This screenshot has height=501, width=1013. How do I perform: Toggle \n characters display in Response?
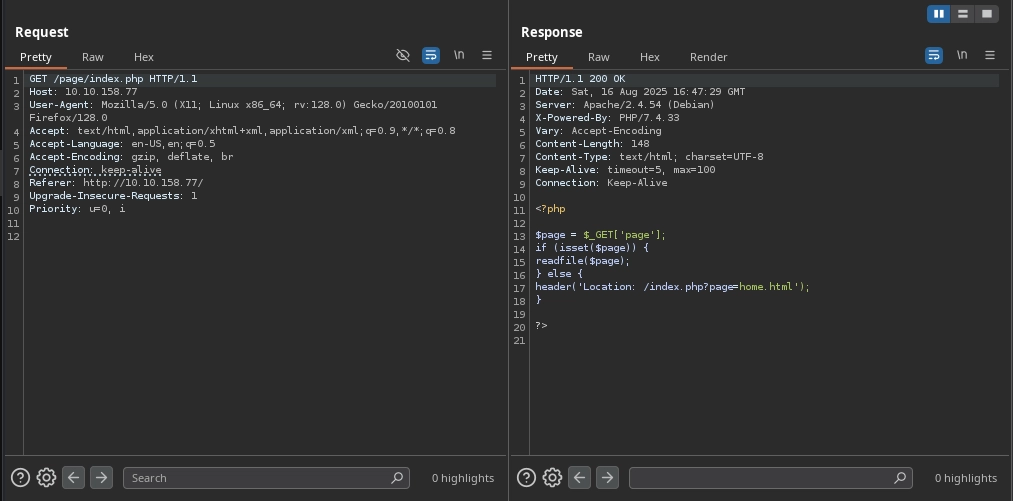[961, 56]
